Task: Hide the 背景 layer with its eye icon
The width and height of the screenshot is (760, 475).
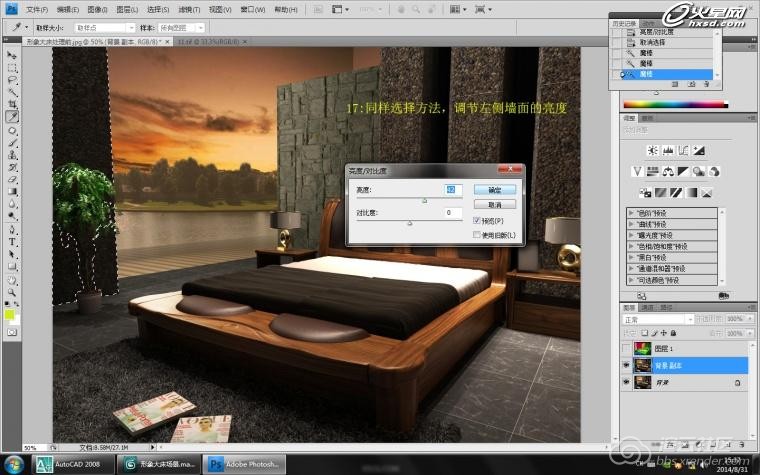Action: point(626,382)
